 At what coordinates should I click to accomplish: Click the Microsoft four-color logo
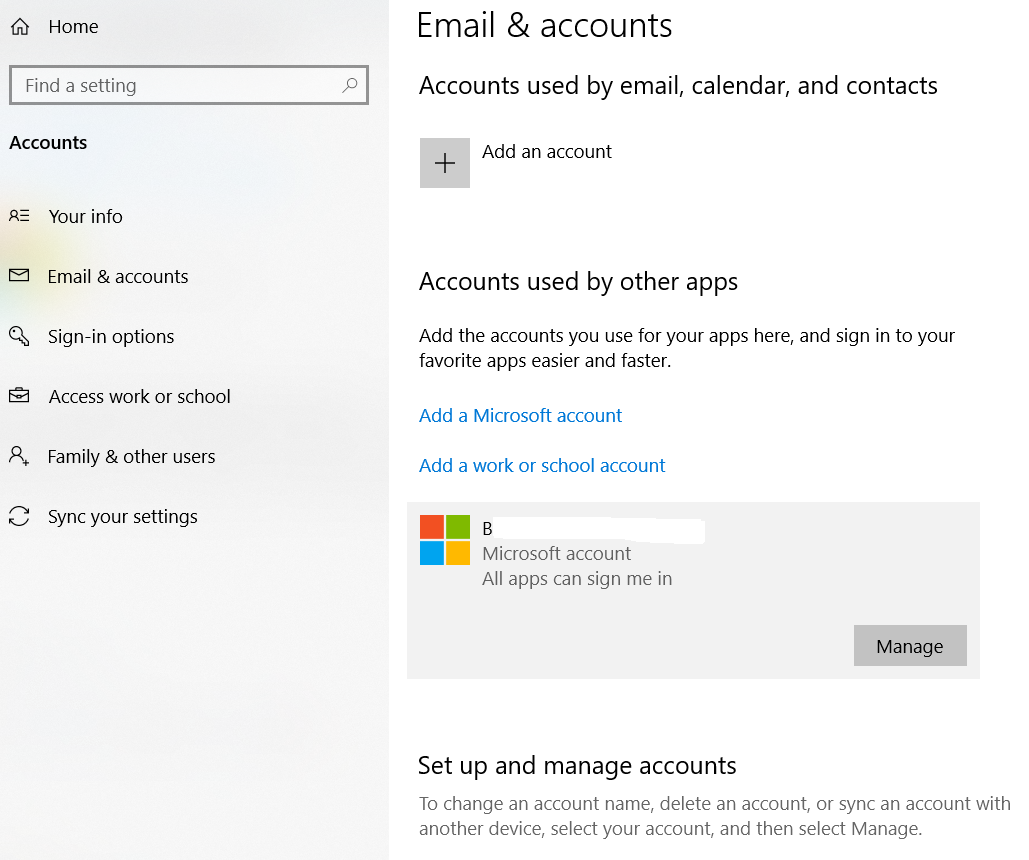[x=445, y=540]
